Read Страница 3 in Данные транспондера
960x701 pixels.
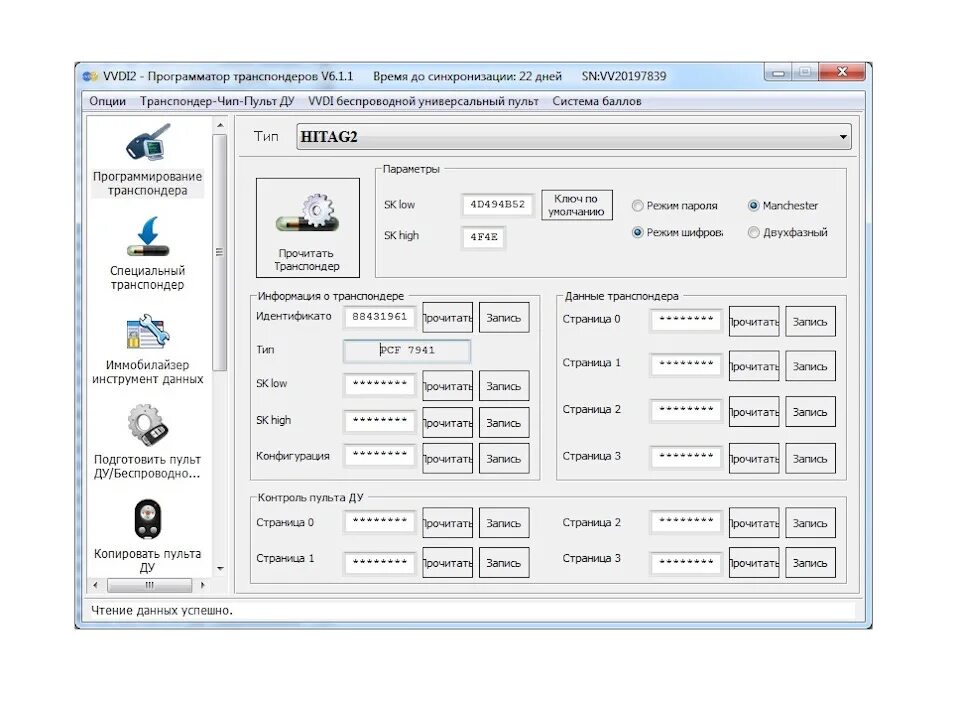point(754,459)
